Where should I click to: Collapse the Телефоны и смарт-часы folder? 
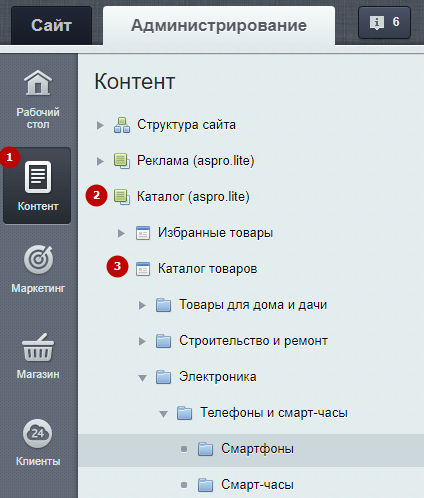pos(163,414)
